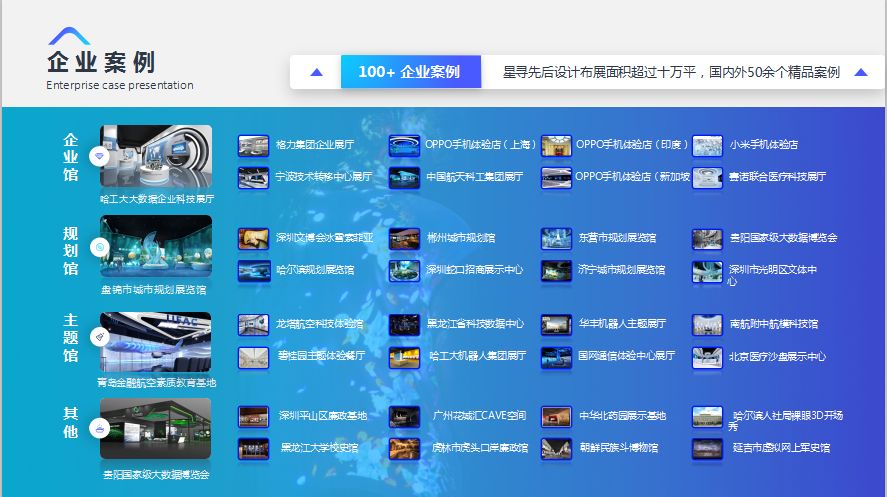Image resolution: width=887 pixels, height=497 pixels.
Task: Open the 哈尔滨人社局裸眼3D开场秀 link text
Action: (786, 421)
